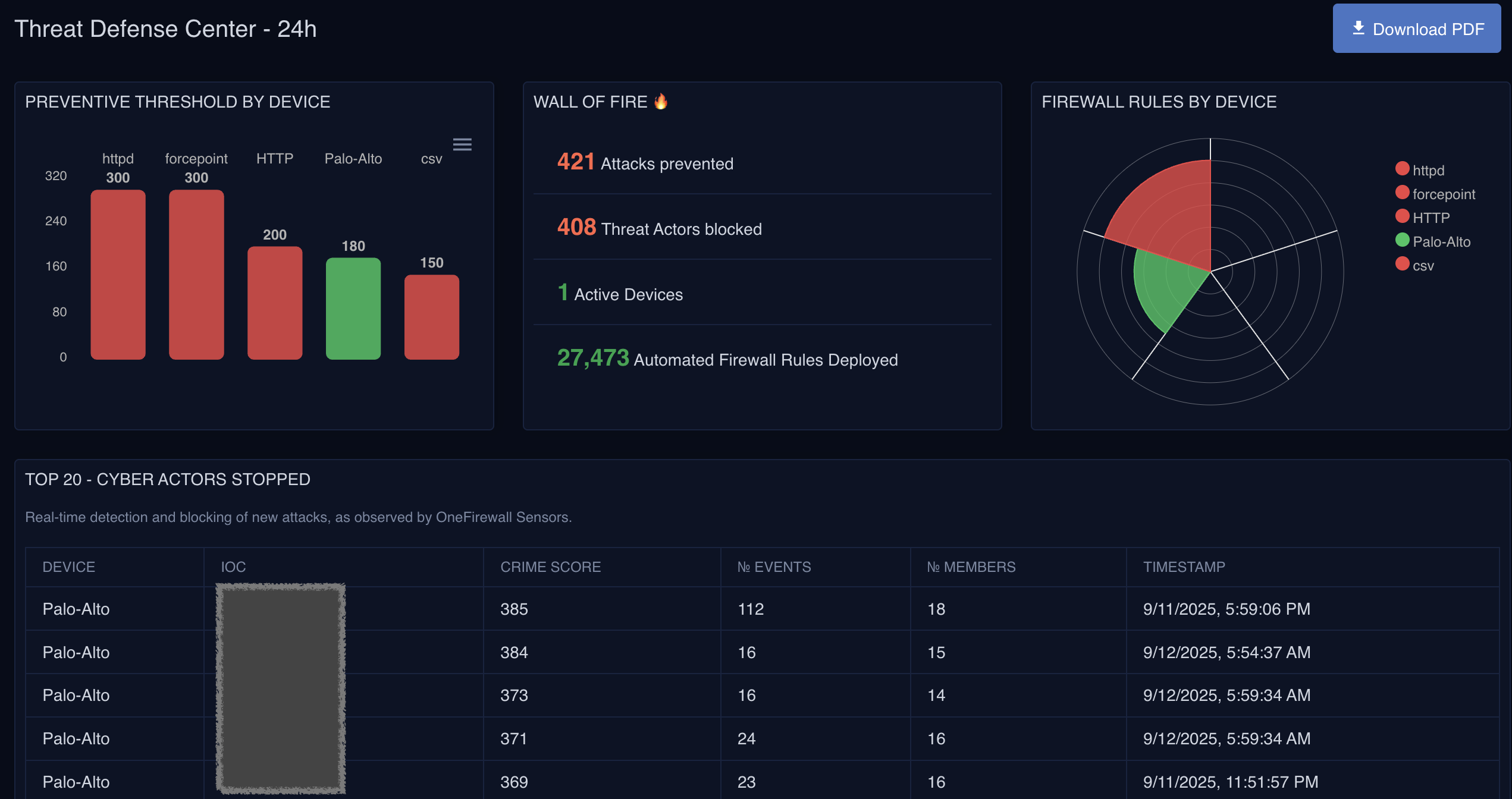
Task: Toggle HTTP legend entry
Action: pyautogui.click(x=1423, y=218)
